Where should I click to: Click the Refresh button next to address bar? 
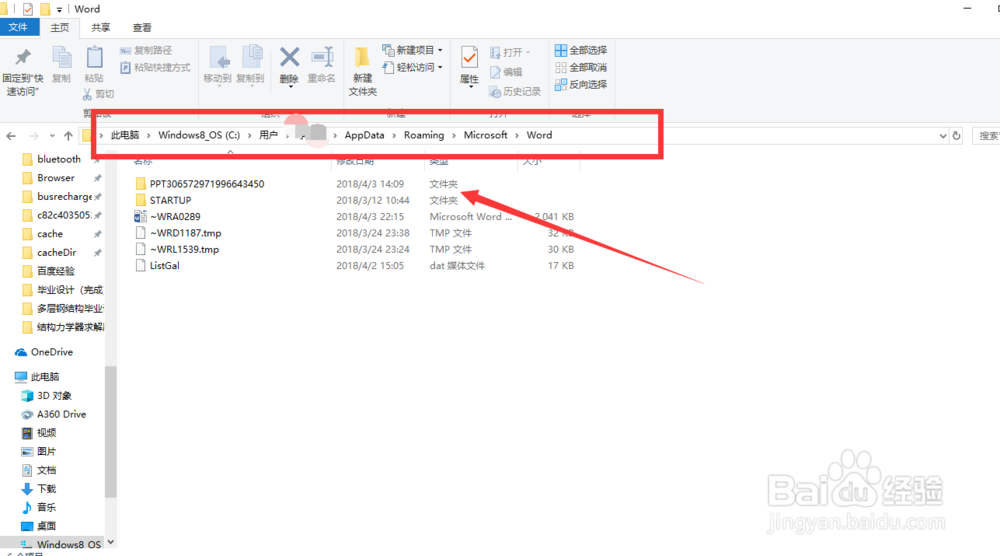tap(956, 136)
